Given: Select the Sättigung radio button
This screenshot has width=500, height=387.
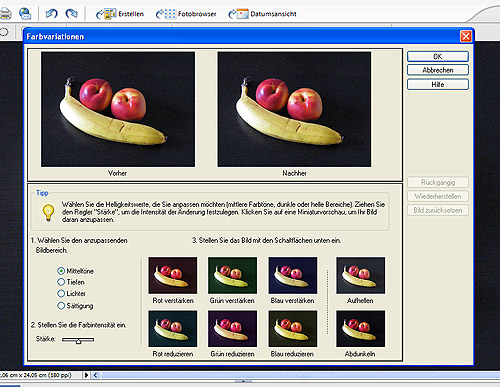Looking at the screenshot, I should pos(61,306).
